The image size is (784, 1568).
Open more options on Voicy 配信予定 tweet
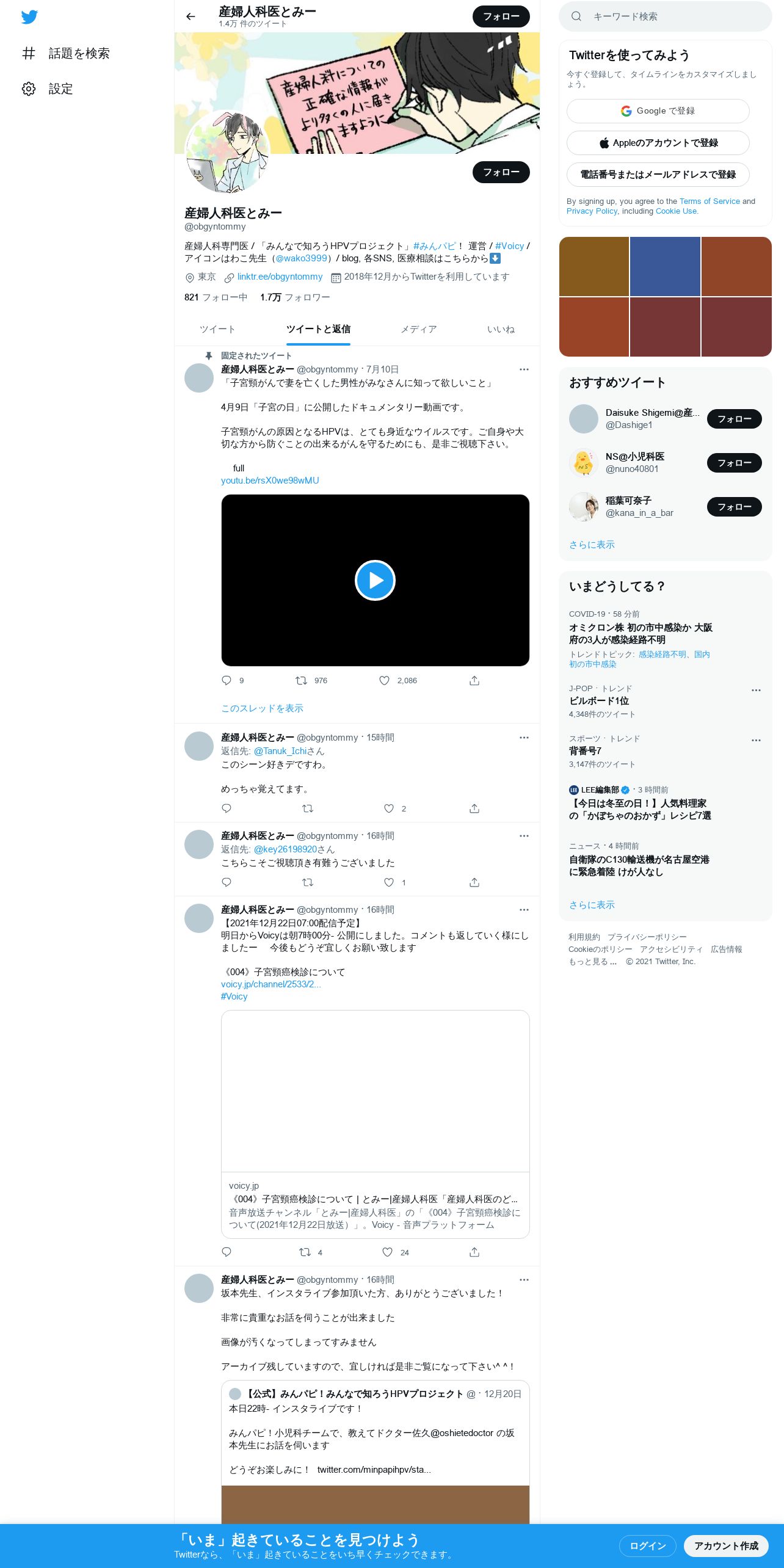(524, 910)
